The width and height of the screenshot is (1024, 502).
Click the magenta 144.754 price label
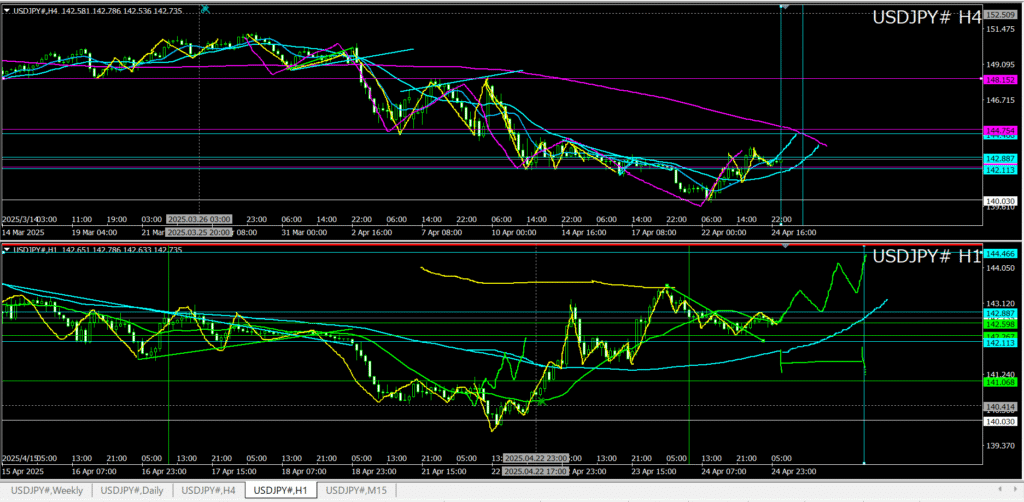pos(999,131)
